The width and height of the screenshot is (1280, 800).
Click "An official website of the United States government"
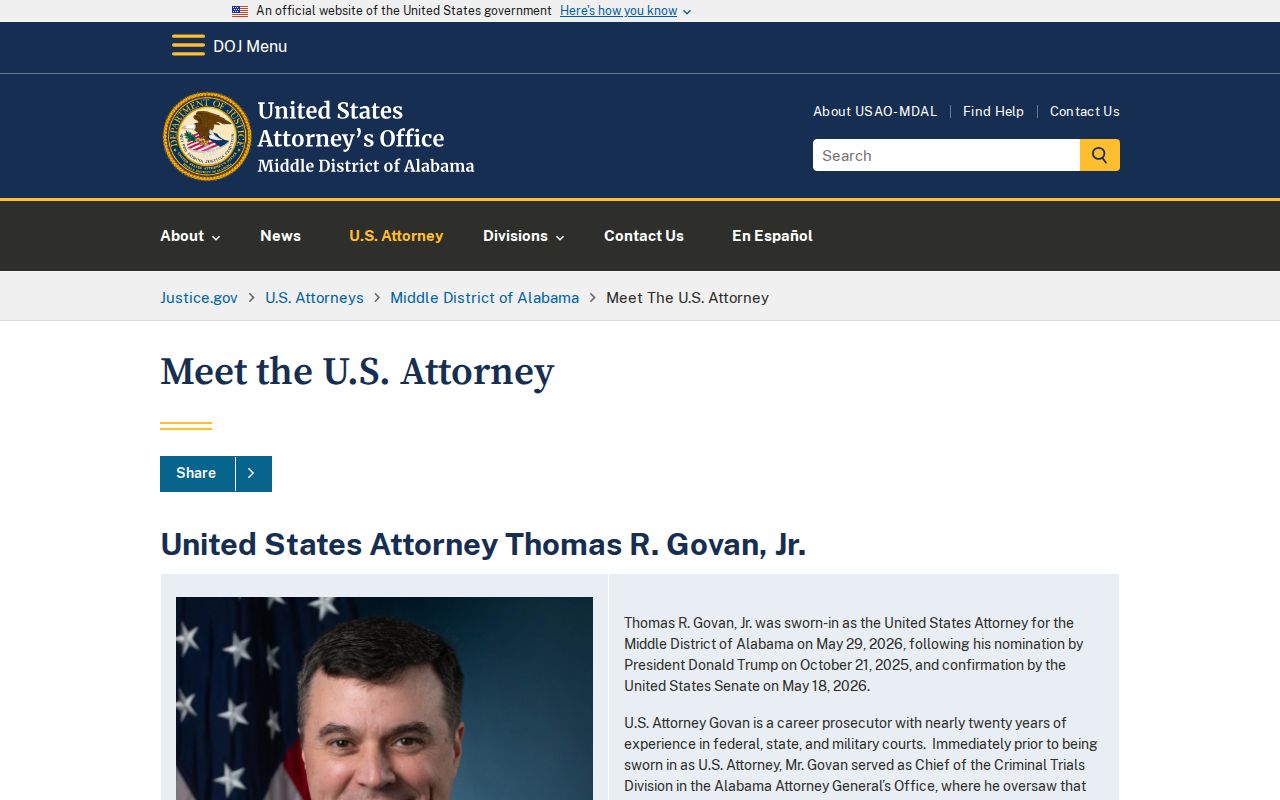[x=404, y=11]
